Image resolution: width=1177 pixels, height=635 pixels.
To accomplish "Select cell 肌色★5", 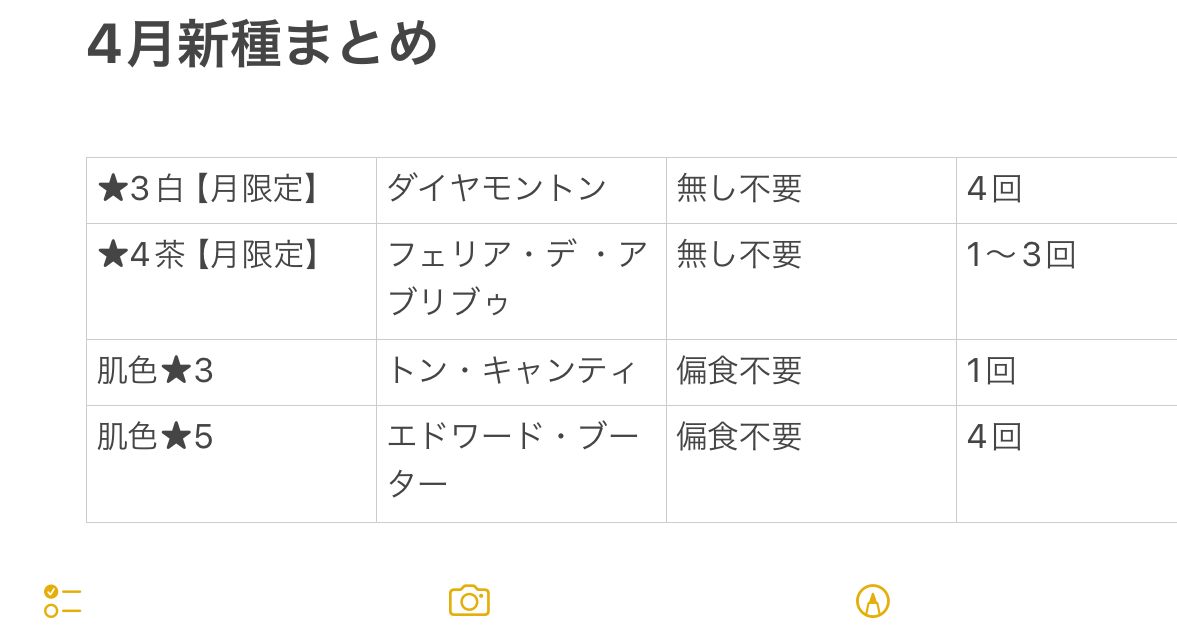I will (x=231, y=464).
